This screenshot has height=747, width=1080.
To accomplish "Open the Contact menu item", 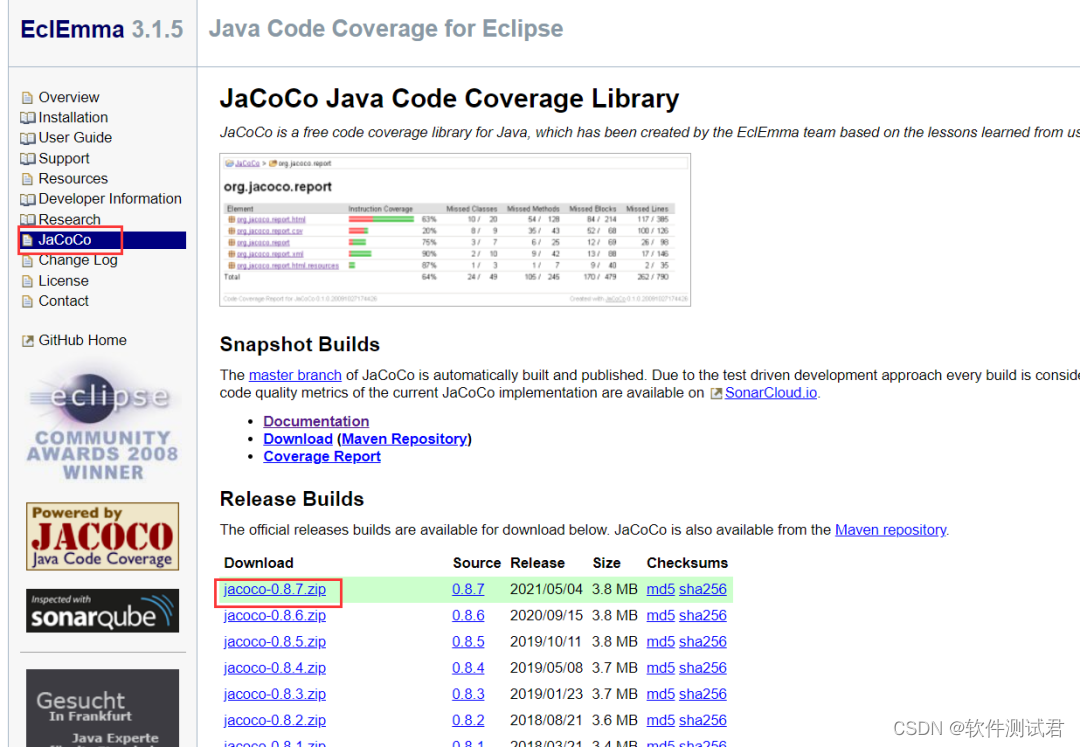I will click(x=63, y=301).
